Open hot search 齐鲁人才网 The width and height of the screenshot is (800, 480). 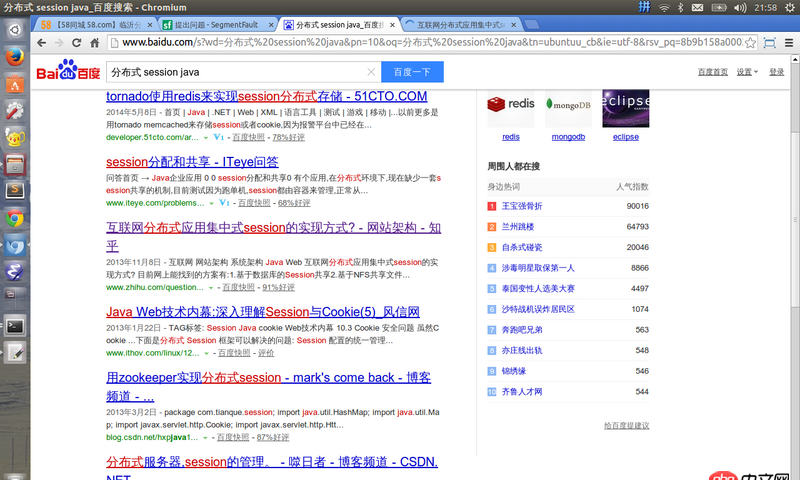pyautogui.click(x=522, y=392)
